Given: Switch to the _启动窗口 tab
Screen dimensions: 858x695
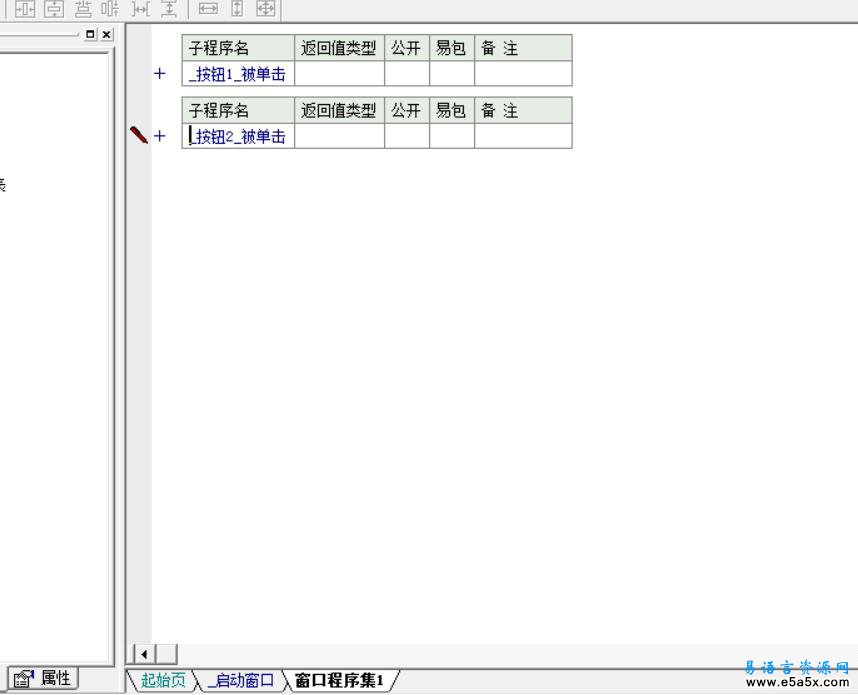Looking at the screenshot, I should pos(240,681).
